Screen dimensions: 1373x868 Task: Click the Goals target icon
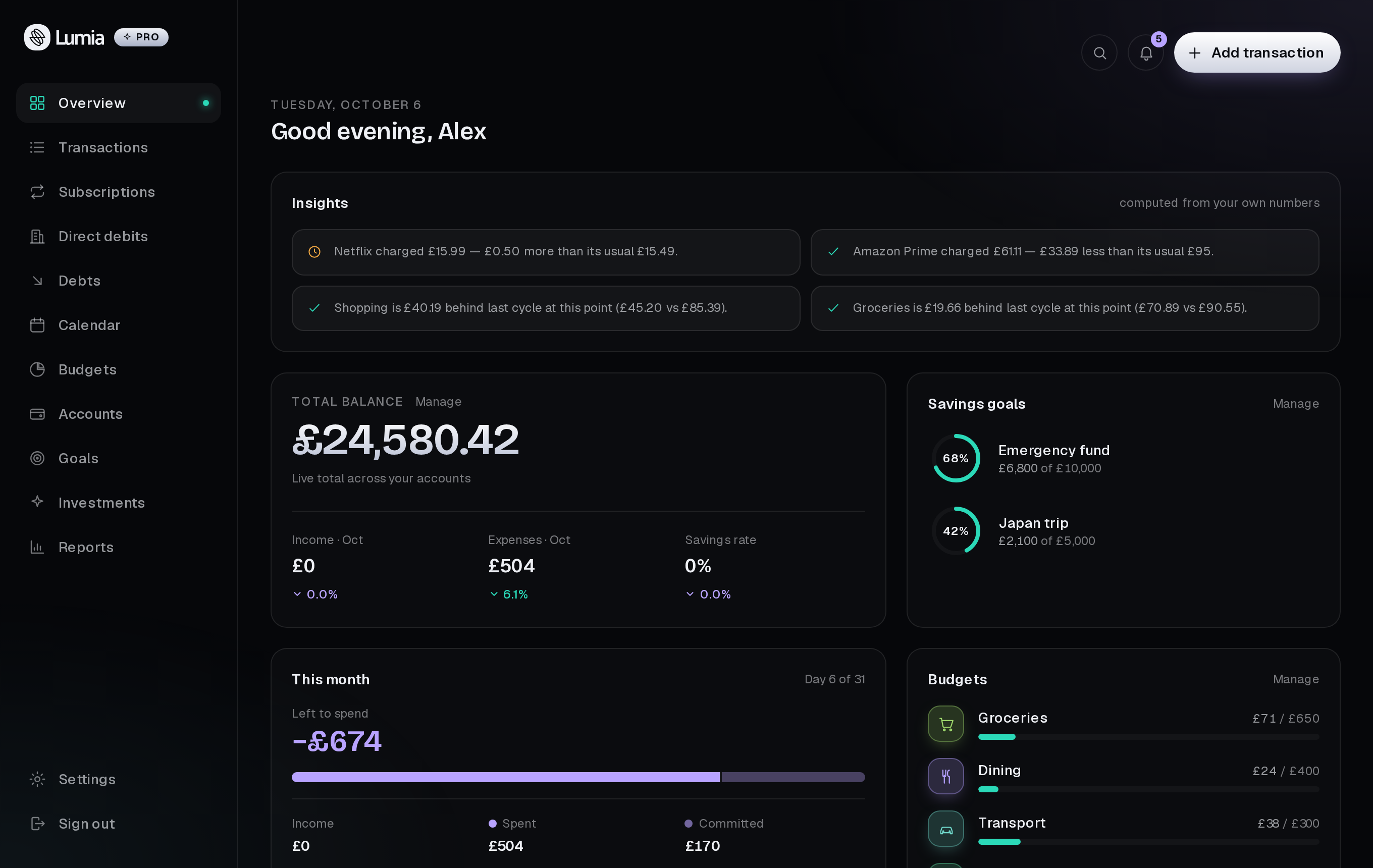(37, 459)
